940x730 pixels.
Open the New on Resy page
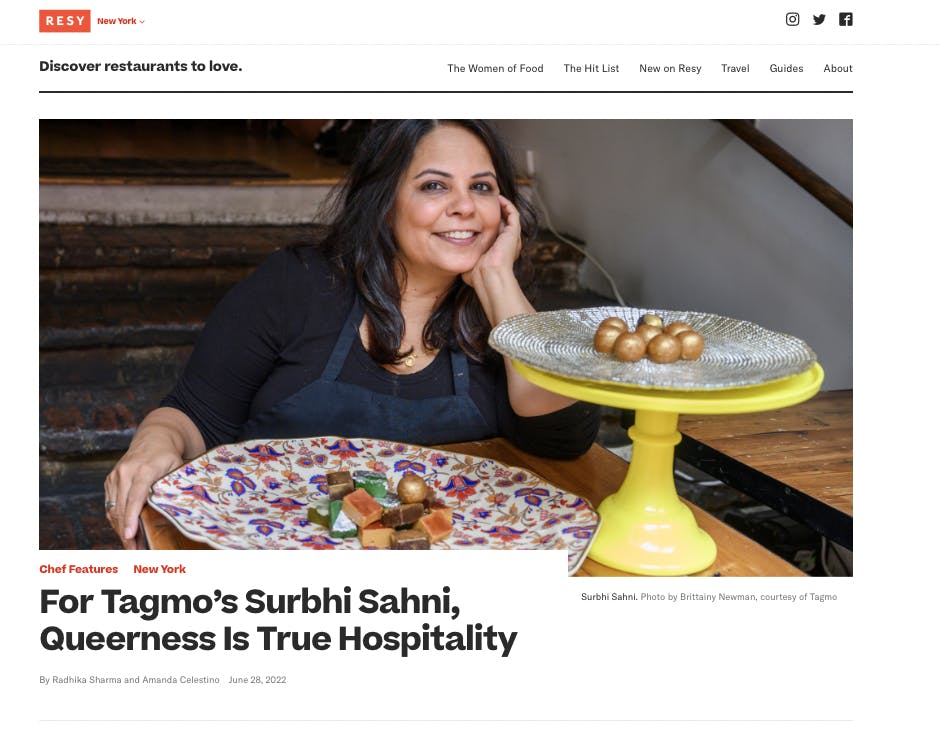pyautogui.click(x=670, y=68)
